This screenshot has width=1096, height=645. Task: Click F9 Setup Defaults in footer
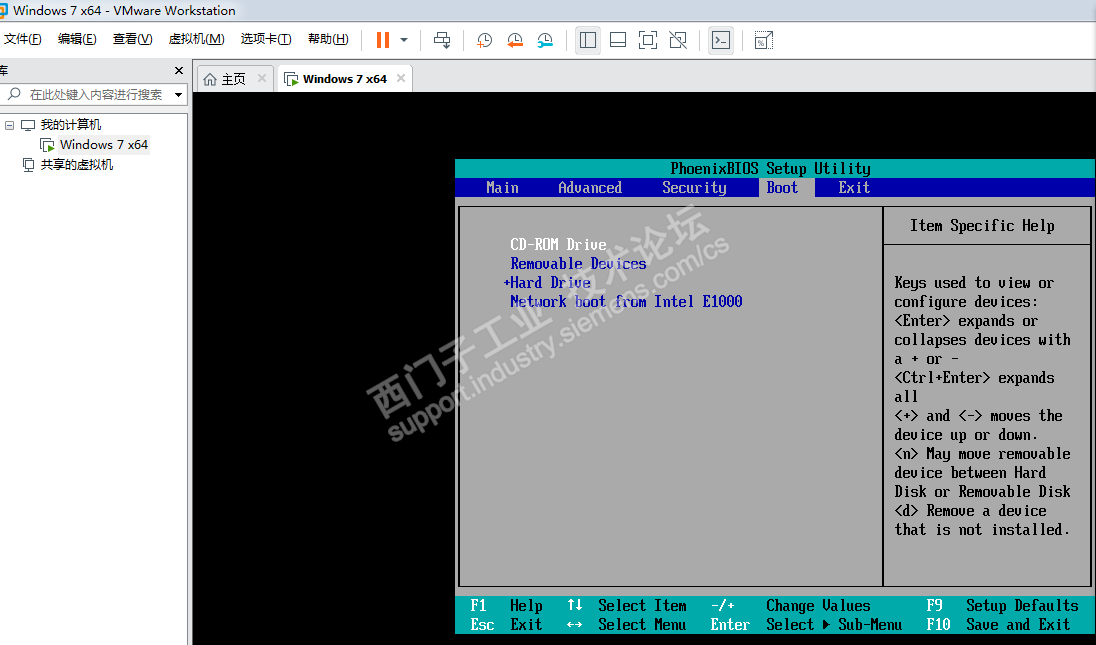pyautogui.click(x=1002, y=605)
